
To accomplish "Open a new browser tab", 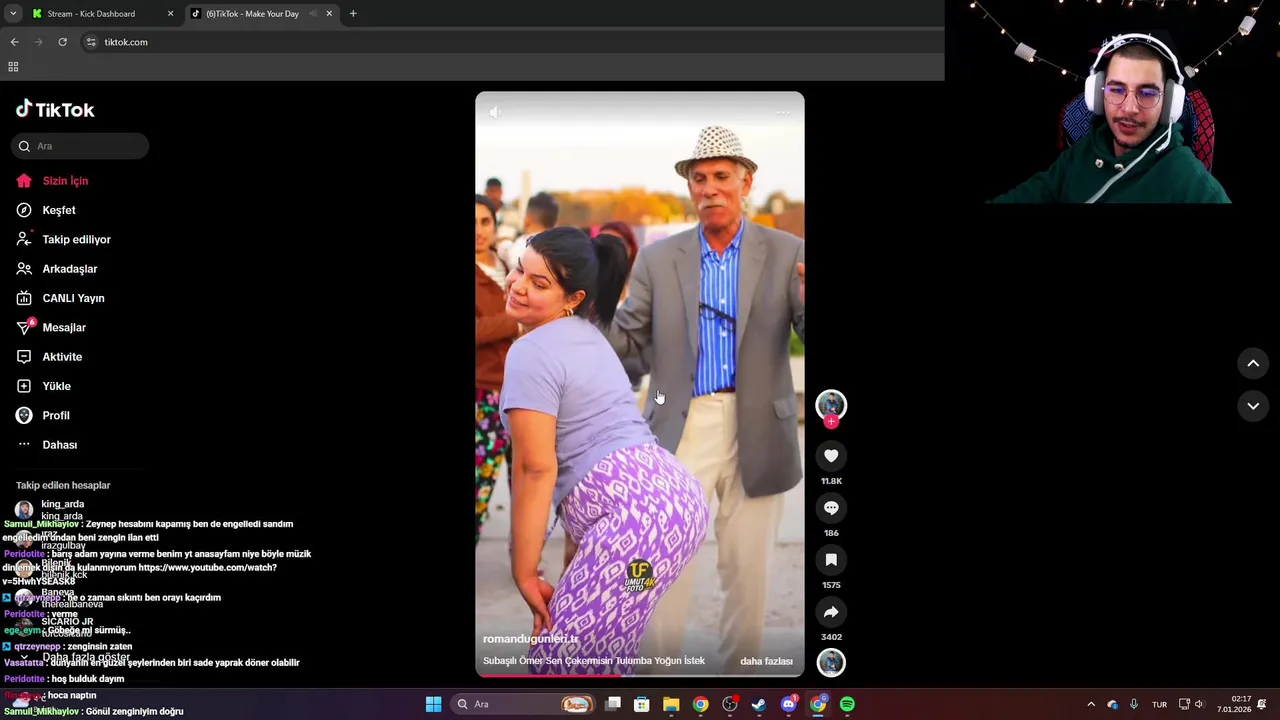I will (353, 14).
